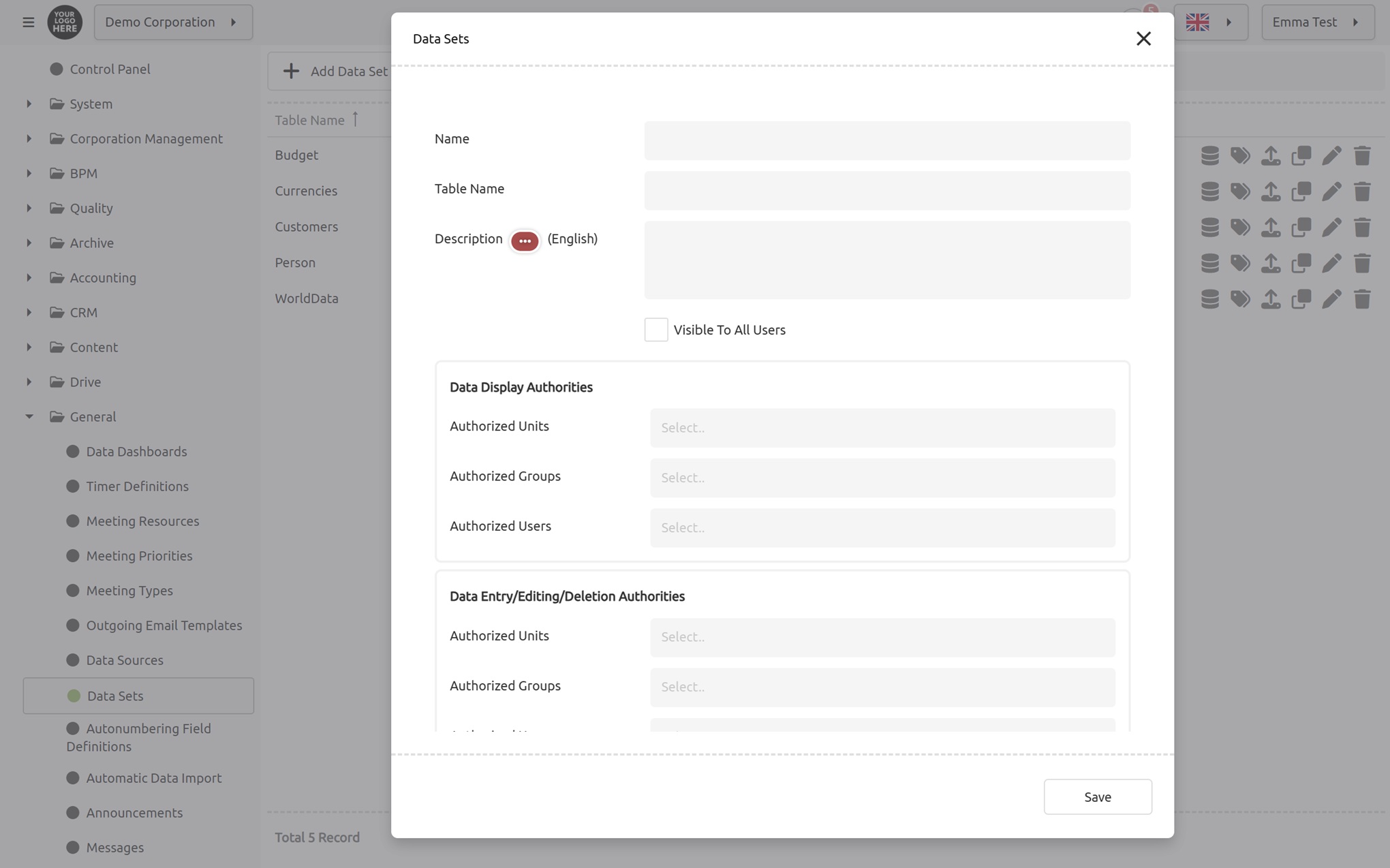Click the tag icon in Person row

1240,264
